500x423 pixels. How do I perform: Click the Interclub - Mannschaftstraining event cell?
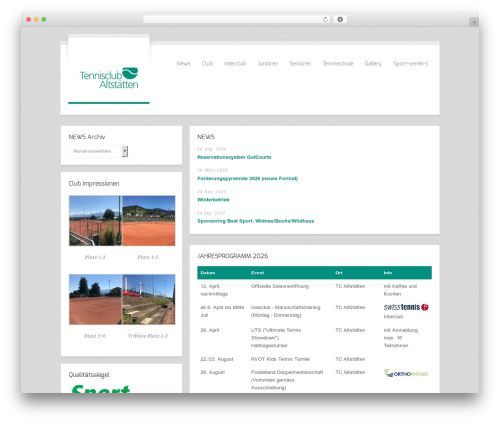click(x=285, y=311)
